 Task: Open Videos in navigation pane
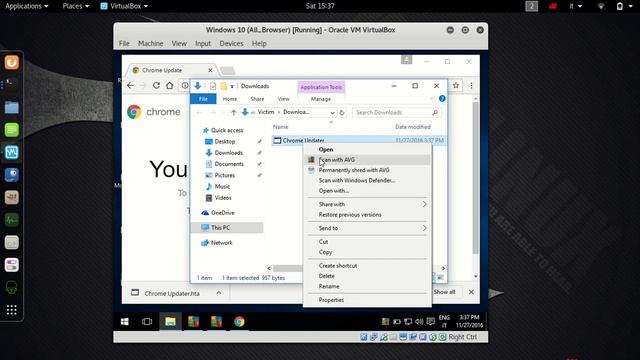(x=223, y=198)
